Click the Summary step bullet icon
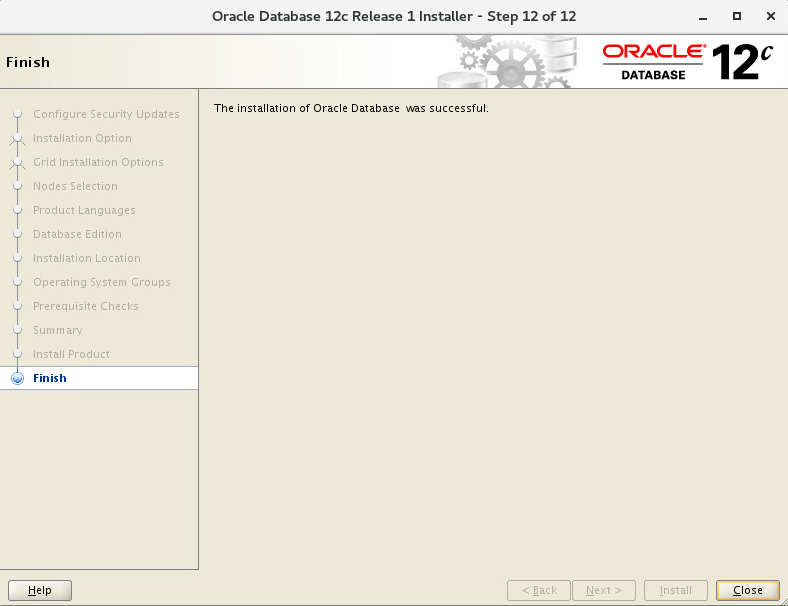This screenshot has height=606, width=788. click(x=18, y=330)
